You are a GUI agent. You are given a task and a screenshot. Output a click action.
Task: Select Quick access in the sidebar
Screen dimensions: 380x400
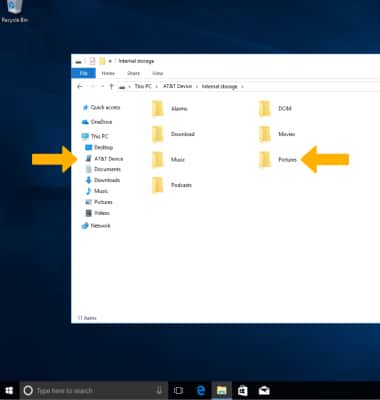coord(102,107)
